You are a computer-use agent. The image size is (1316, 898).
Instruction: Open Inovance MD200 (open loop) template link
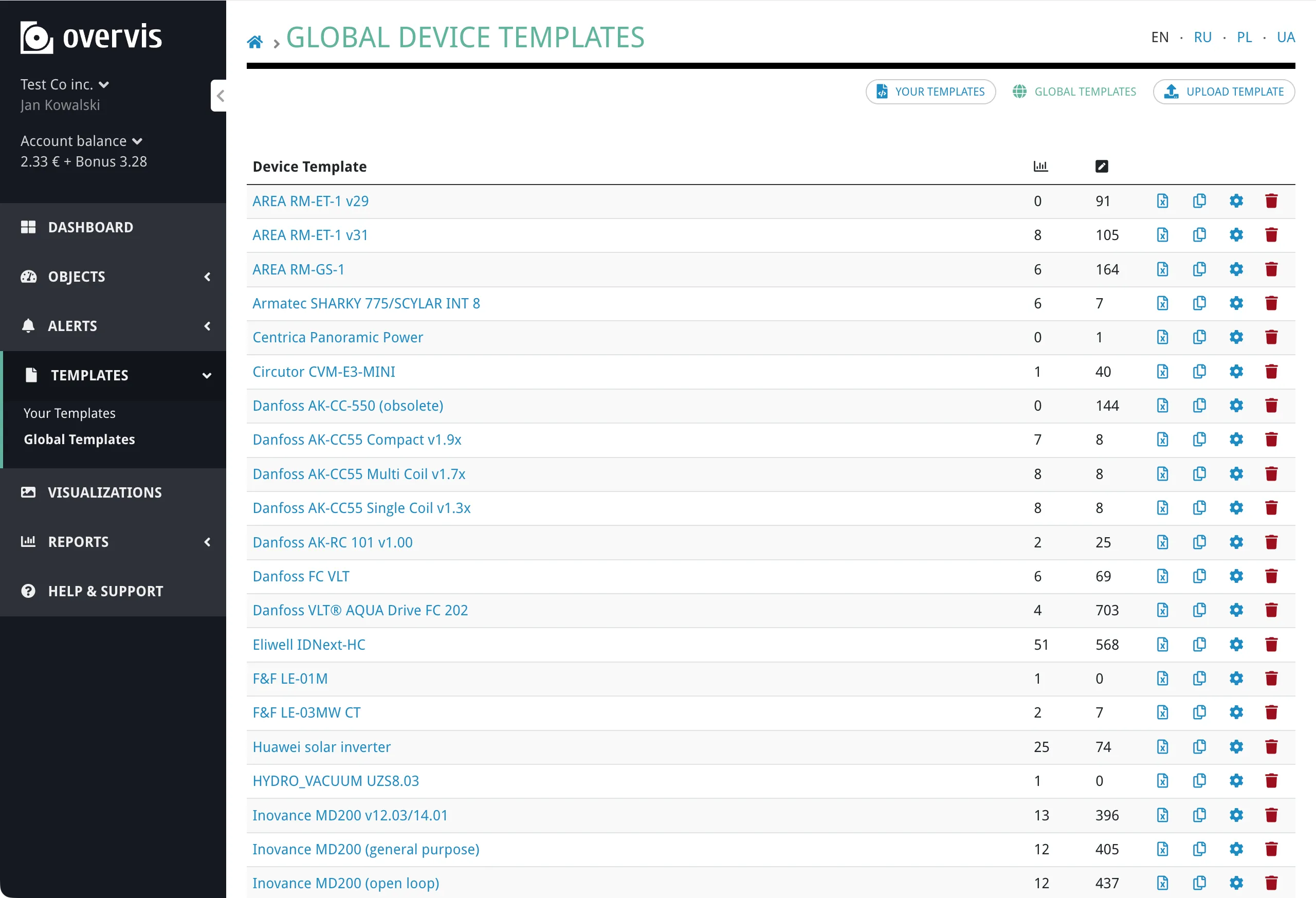pyautogui.click(x=345, y=883)
